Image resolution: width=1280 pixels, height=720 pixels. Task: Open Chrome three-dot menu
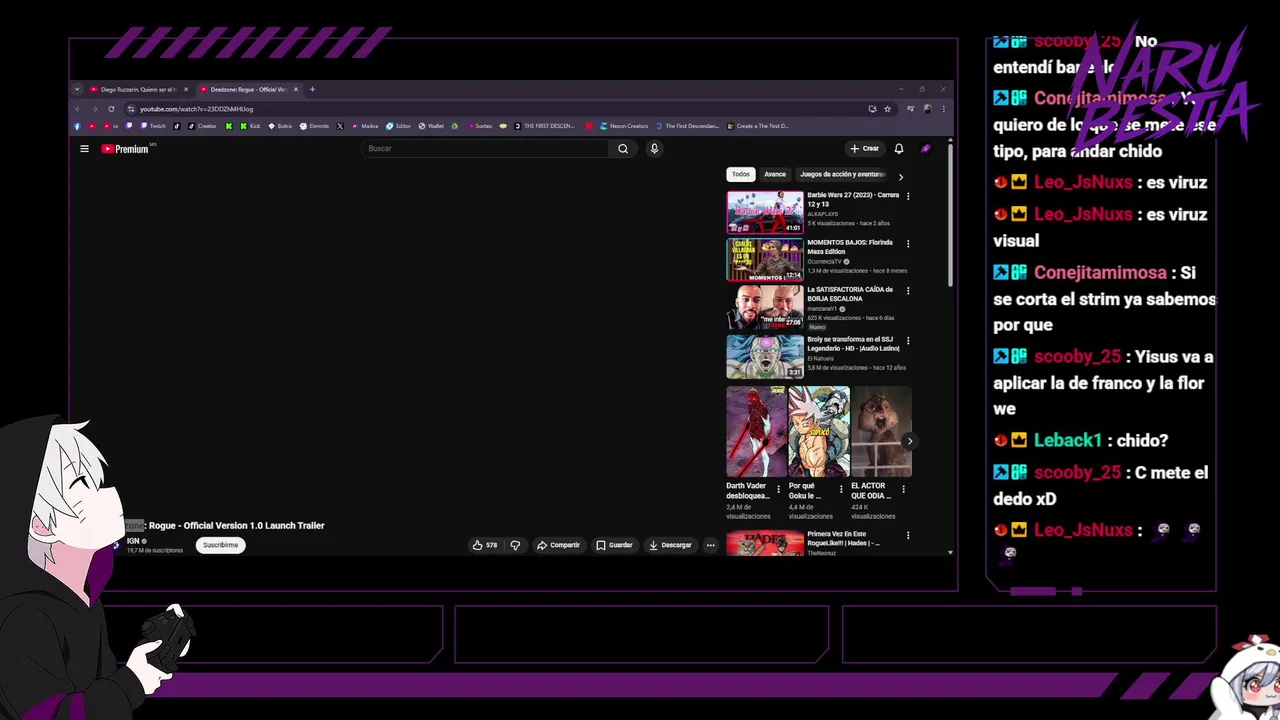click(943, 109)
